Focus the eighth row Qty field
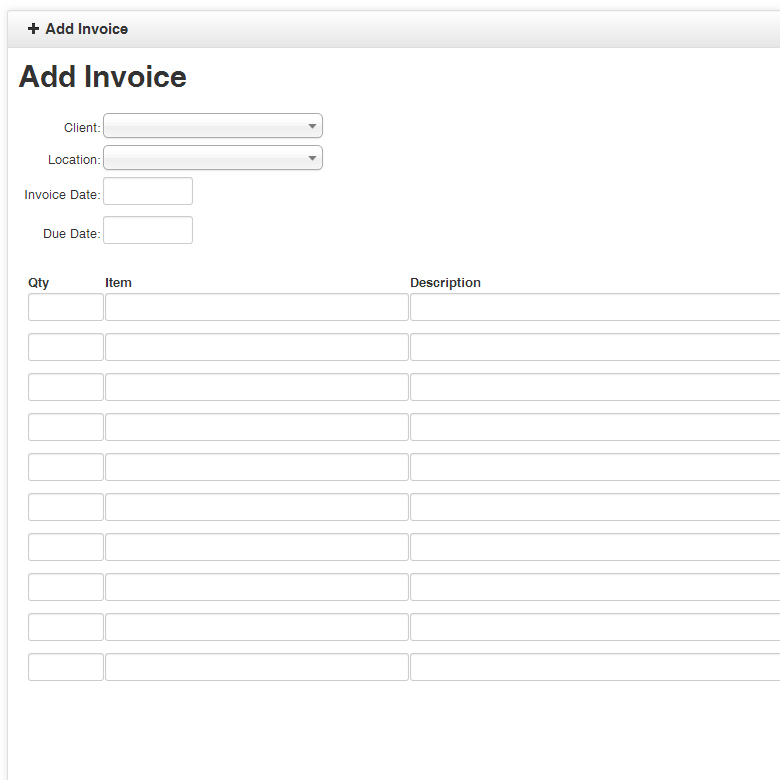The image size is (780, 780). click(66, 587)
